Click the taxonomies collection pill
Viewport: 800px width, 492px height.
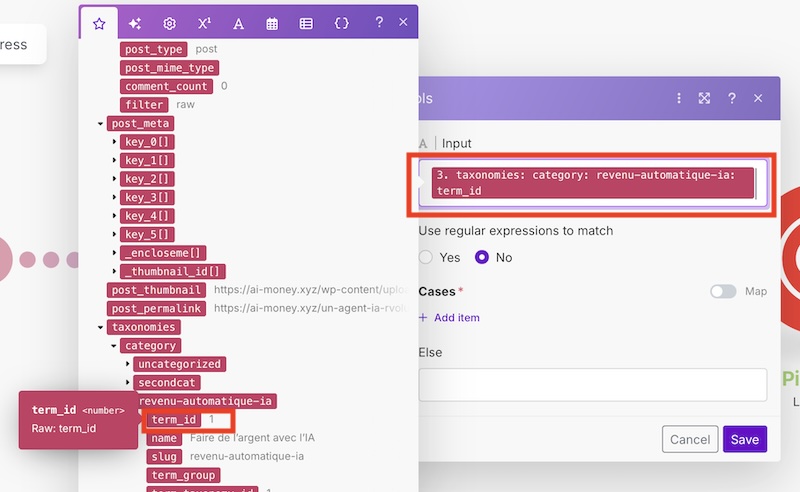point(143,327)
